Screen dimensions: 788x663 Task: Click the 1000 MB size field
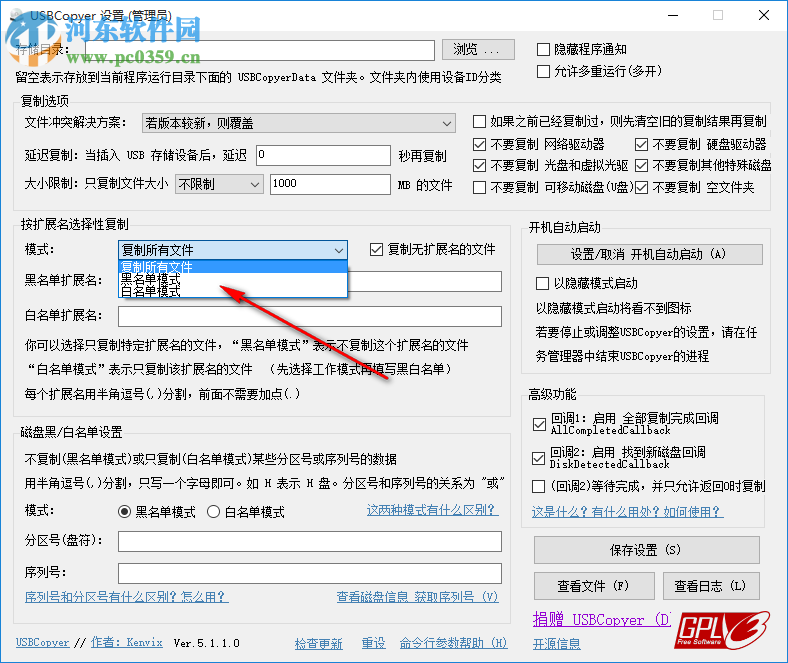click(330, 184)
